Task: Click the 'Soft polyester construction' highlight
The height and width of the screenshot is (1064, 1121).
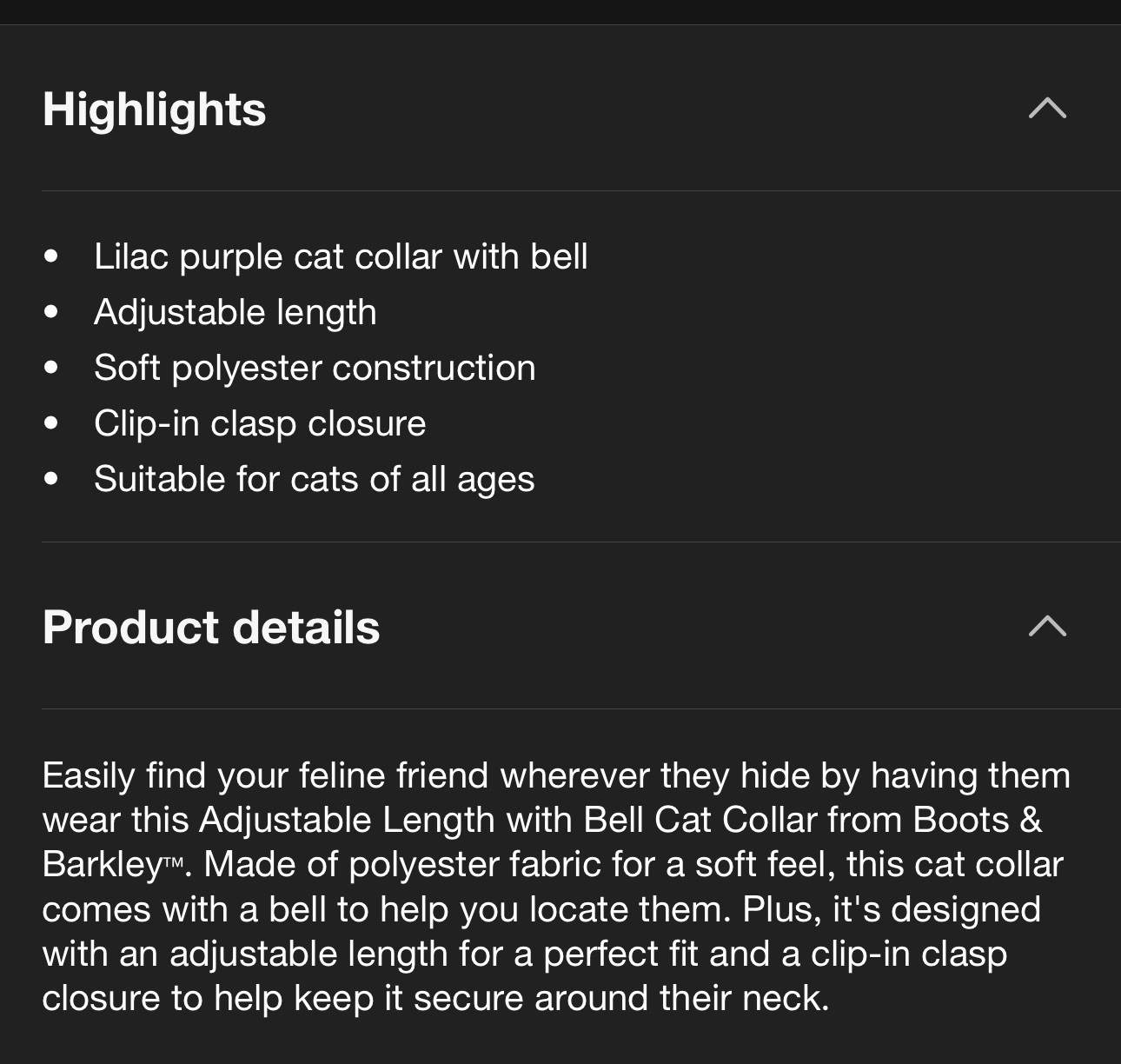Action: tap(315, 368)
